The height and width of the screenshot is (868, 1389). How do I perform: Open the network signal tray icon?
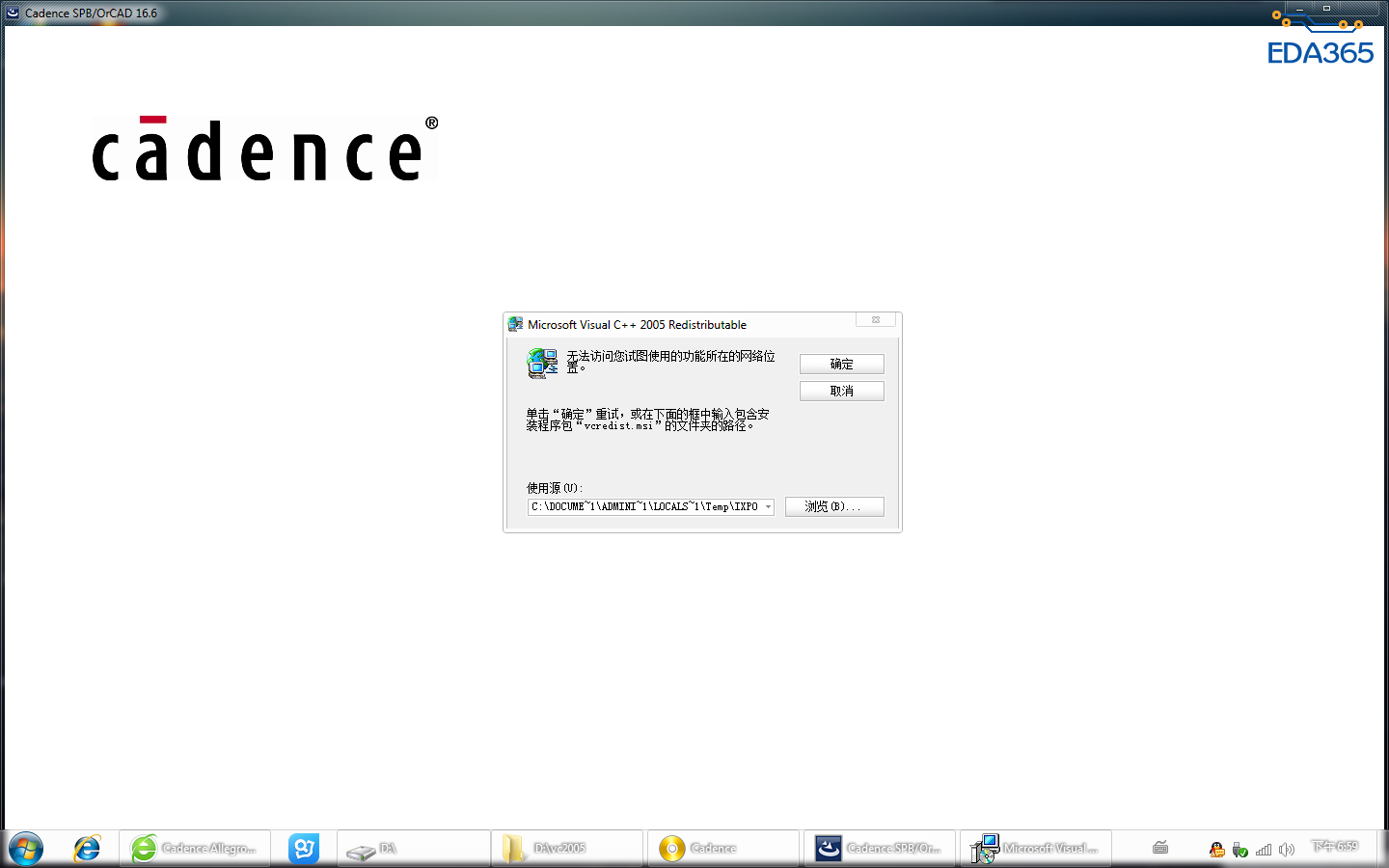click(x=1264, y=850)
